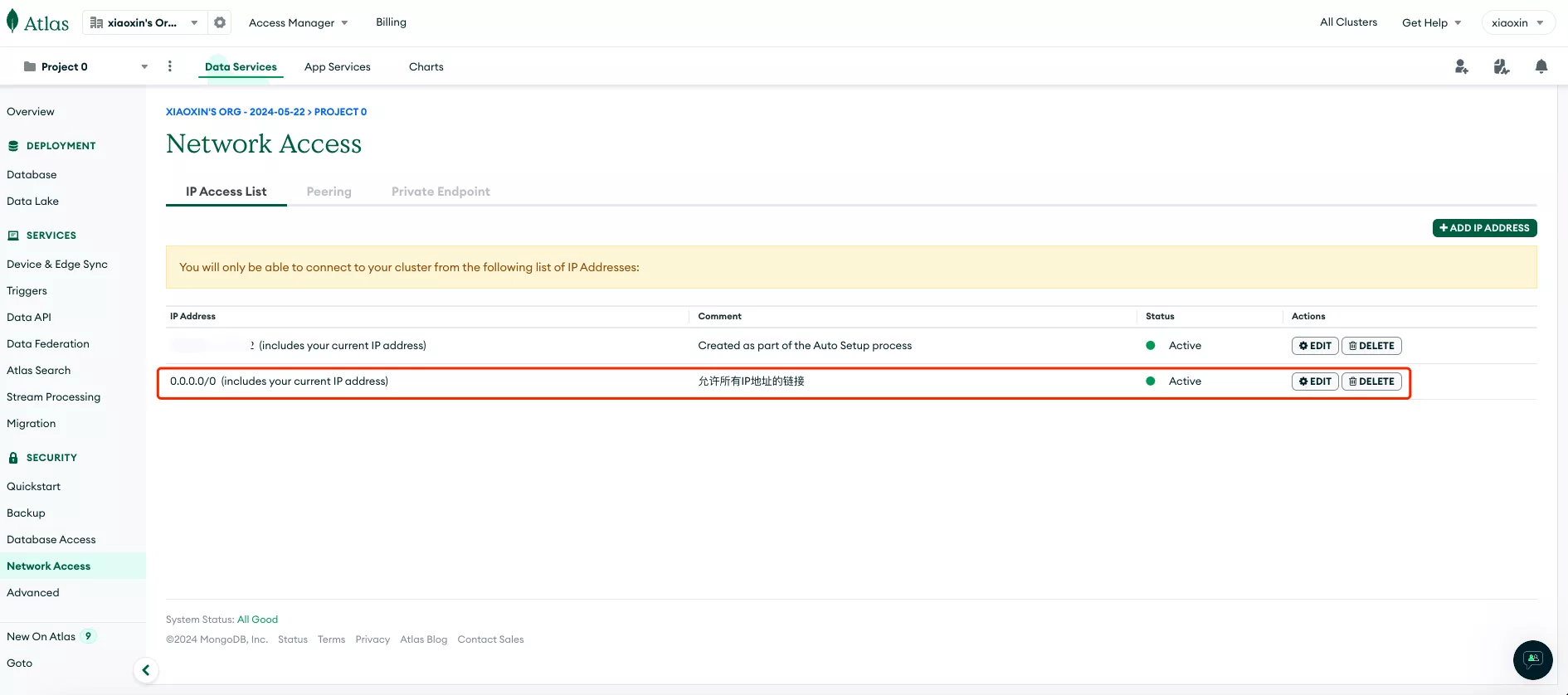Open Status footer link
This screenshot has height=695, width=1568.
pyautogui.click(x=293, y=639)
